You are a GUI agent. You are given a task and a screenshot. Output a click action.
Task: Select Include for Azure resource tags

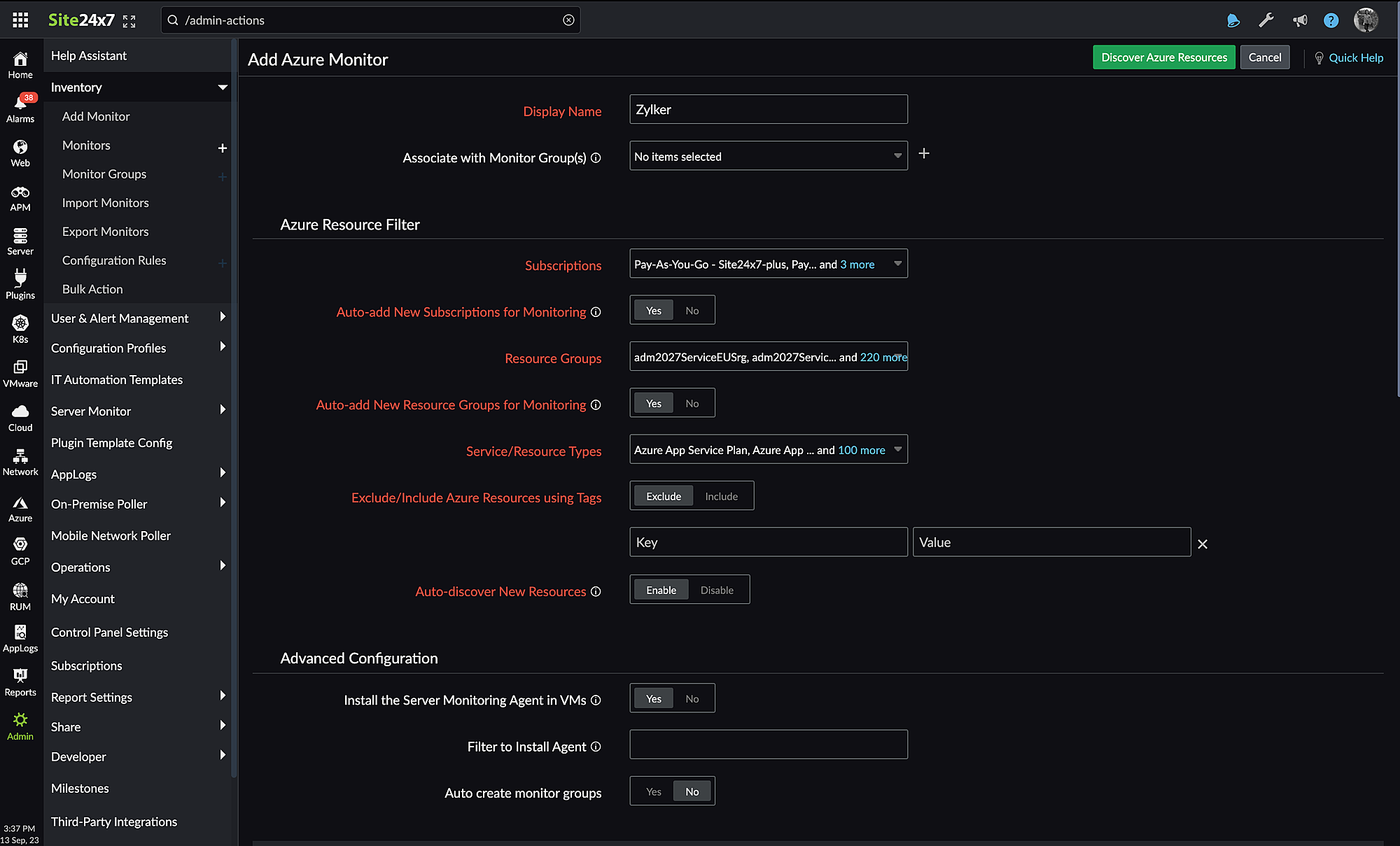coord(722,496)
